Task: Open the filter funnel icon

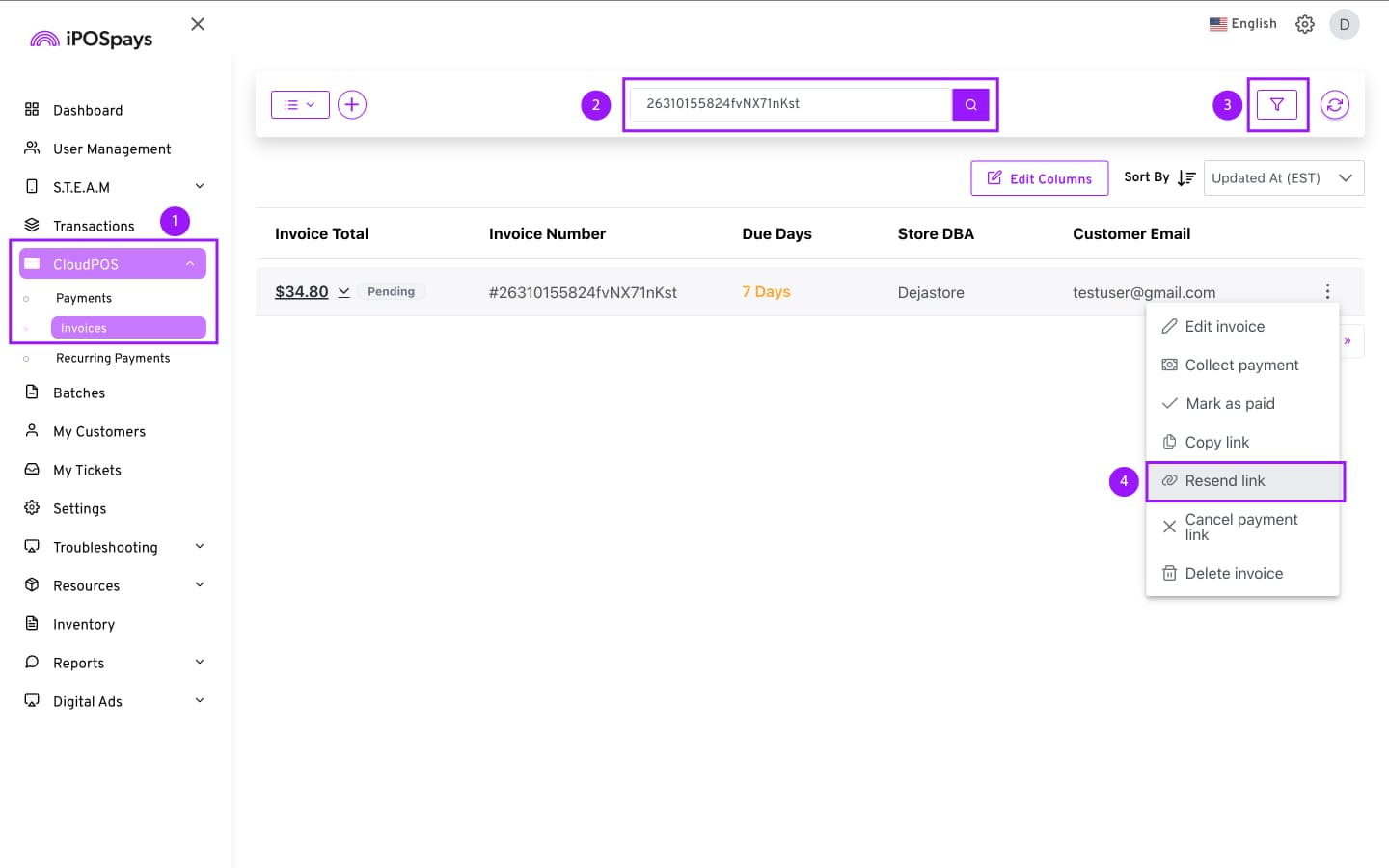Action: click(1277, 104)
